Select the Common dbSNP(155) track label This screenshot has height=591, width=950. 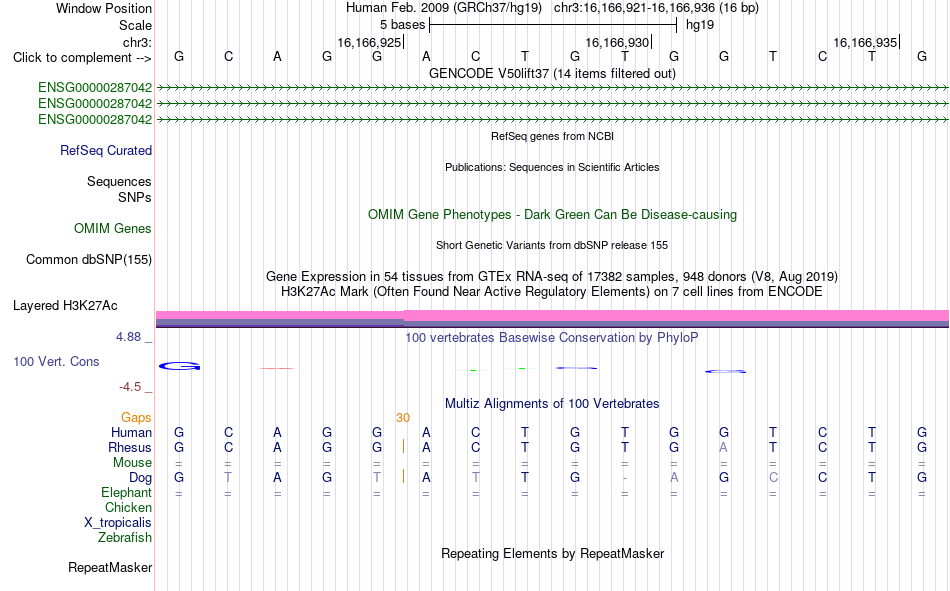point(88,259)
